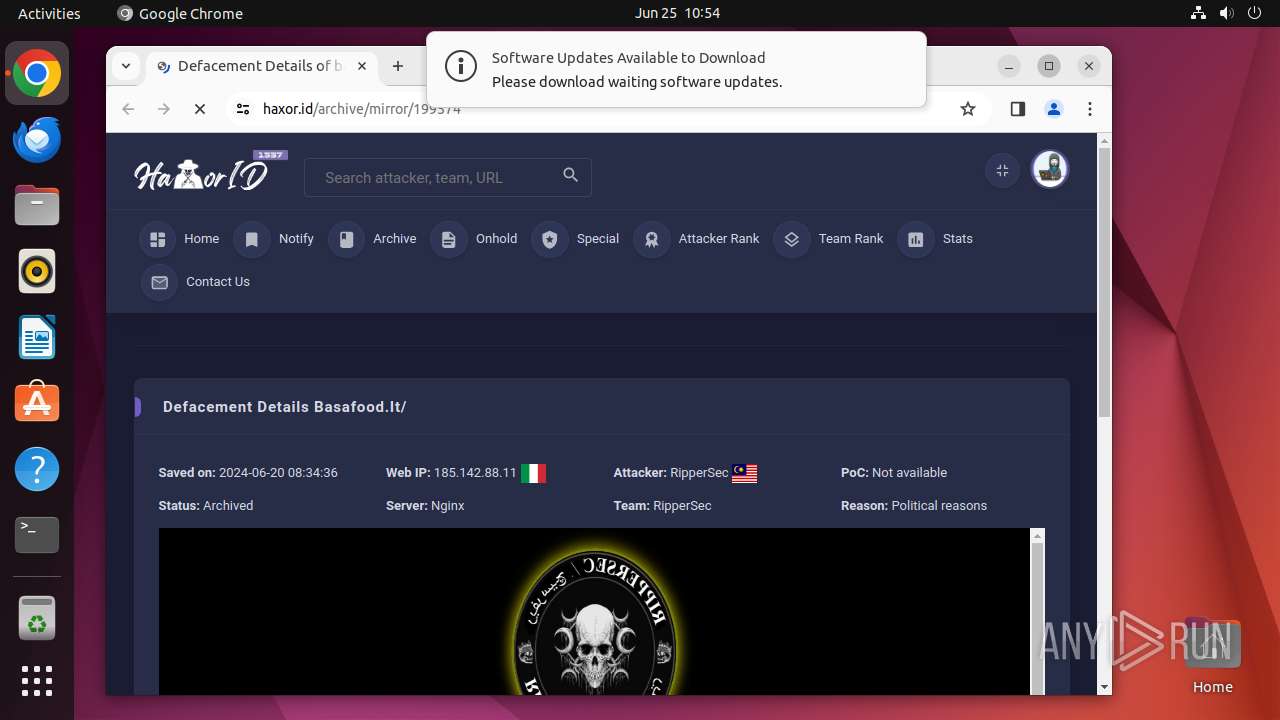Show applications grid in dock
Screen dimensions: 1280x720
coord(37,681)
